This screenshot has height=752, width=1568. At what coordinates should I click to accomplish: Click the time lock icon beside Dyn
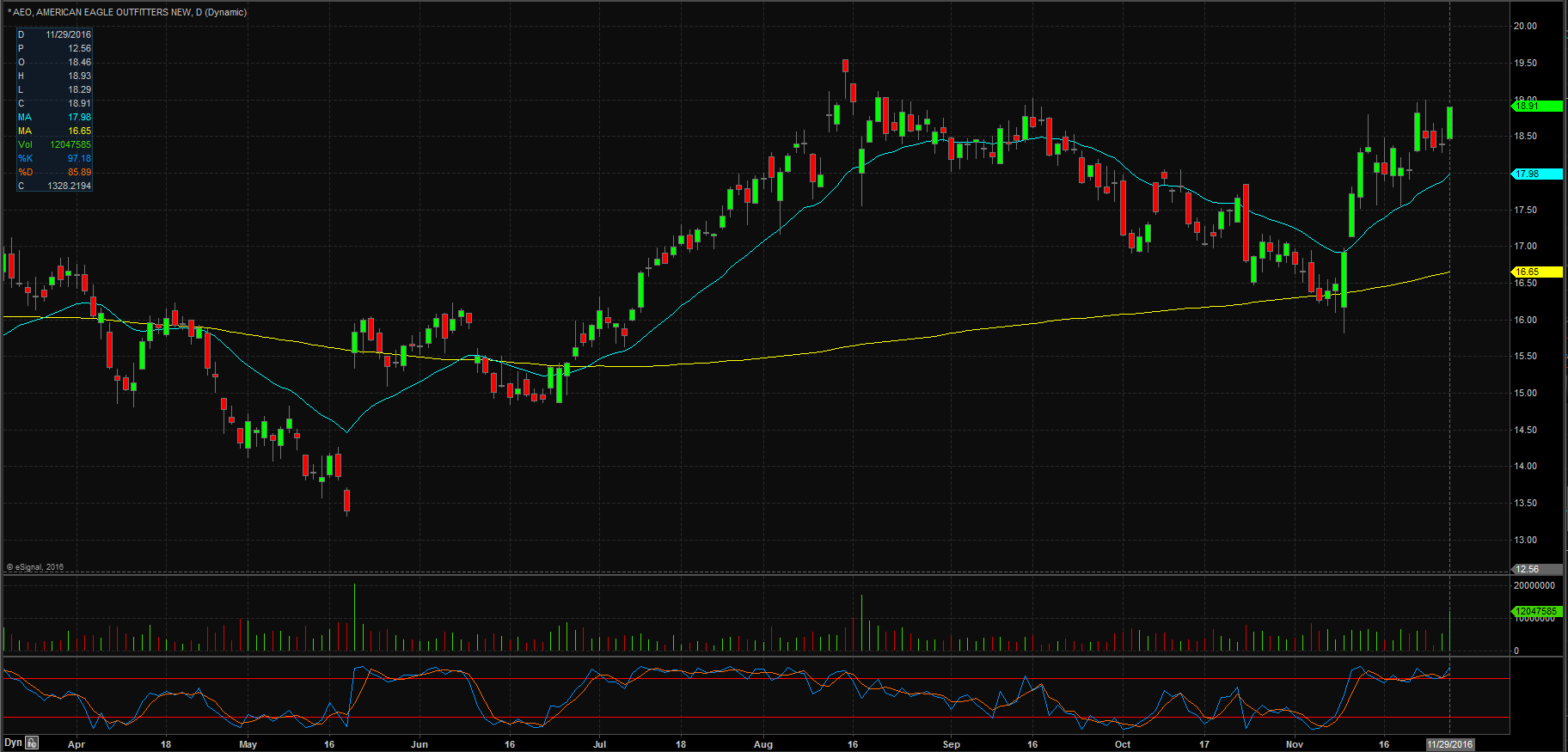[x=32, y=743]
